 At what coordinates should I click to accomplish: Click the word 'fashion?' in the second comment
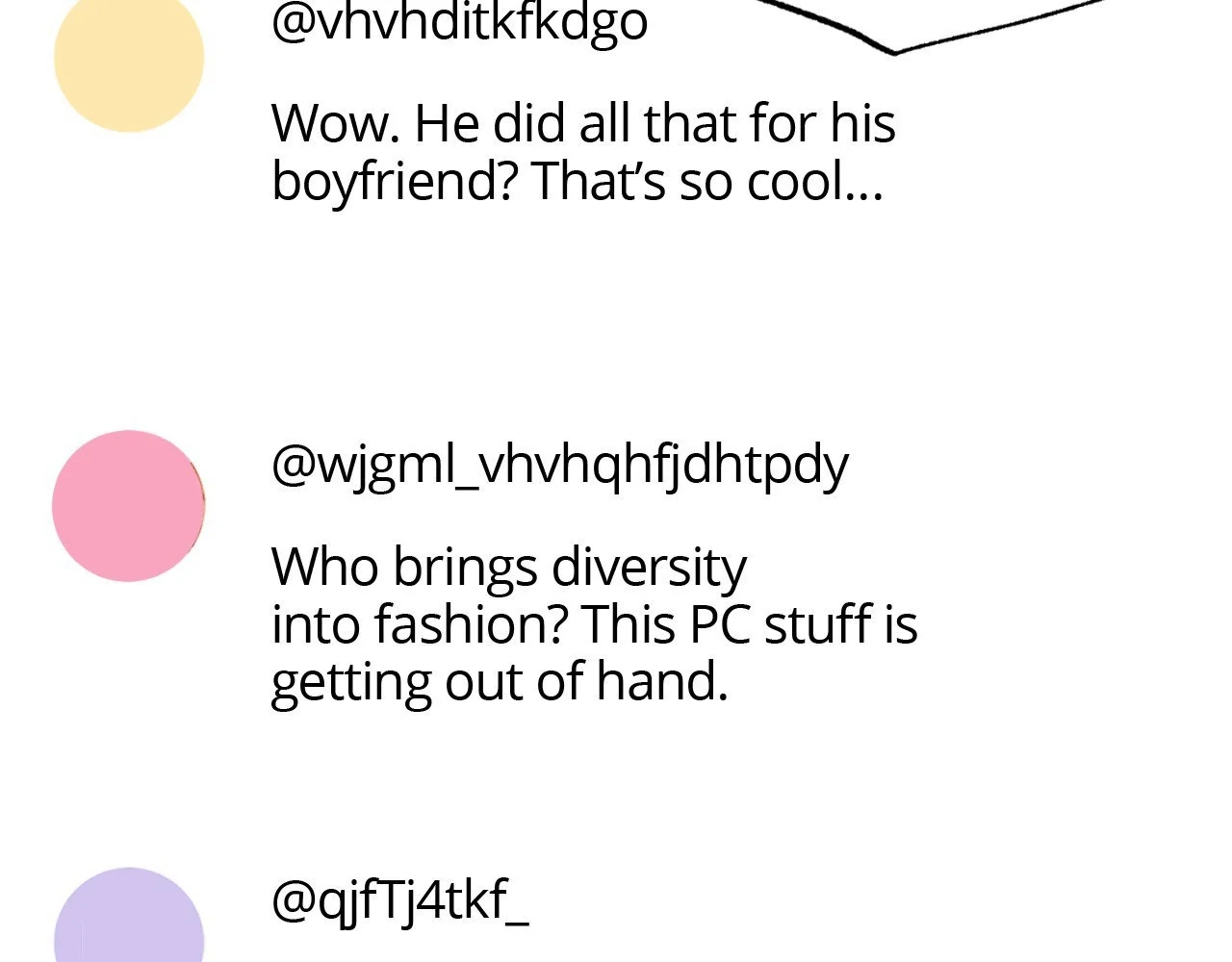click(472, 623)
